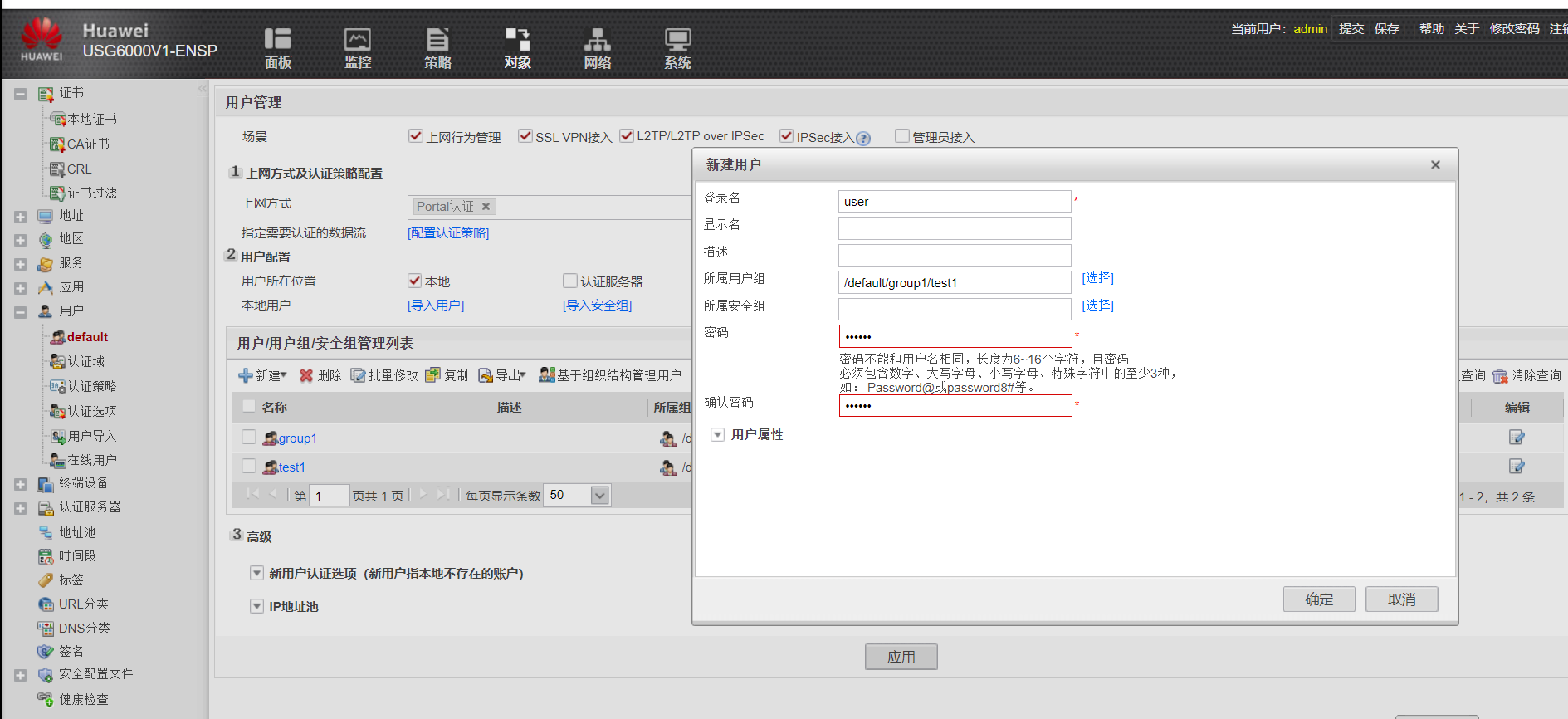Confirm the new user with 确定
Image resolution: width=1568 pixels, height=719 pixels.
point(1319,599)
